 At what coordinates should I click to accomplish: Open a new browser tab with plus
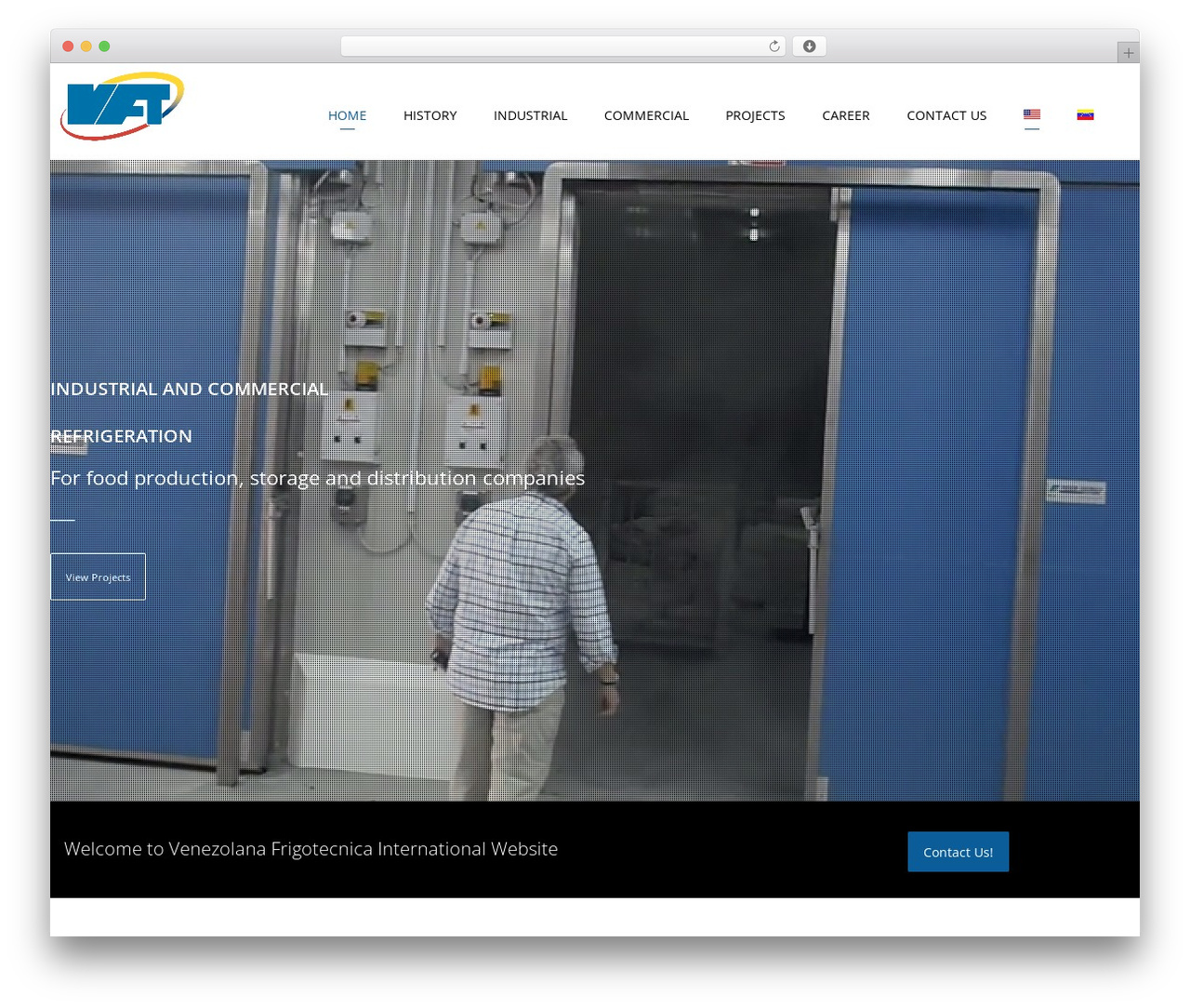pos(1128,53)
